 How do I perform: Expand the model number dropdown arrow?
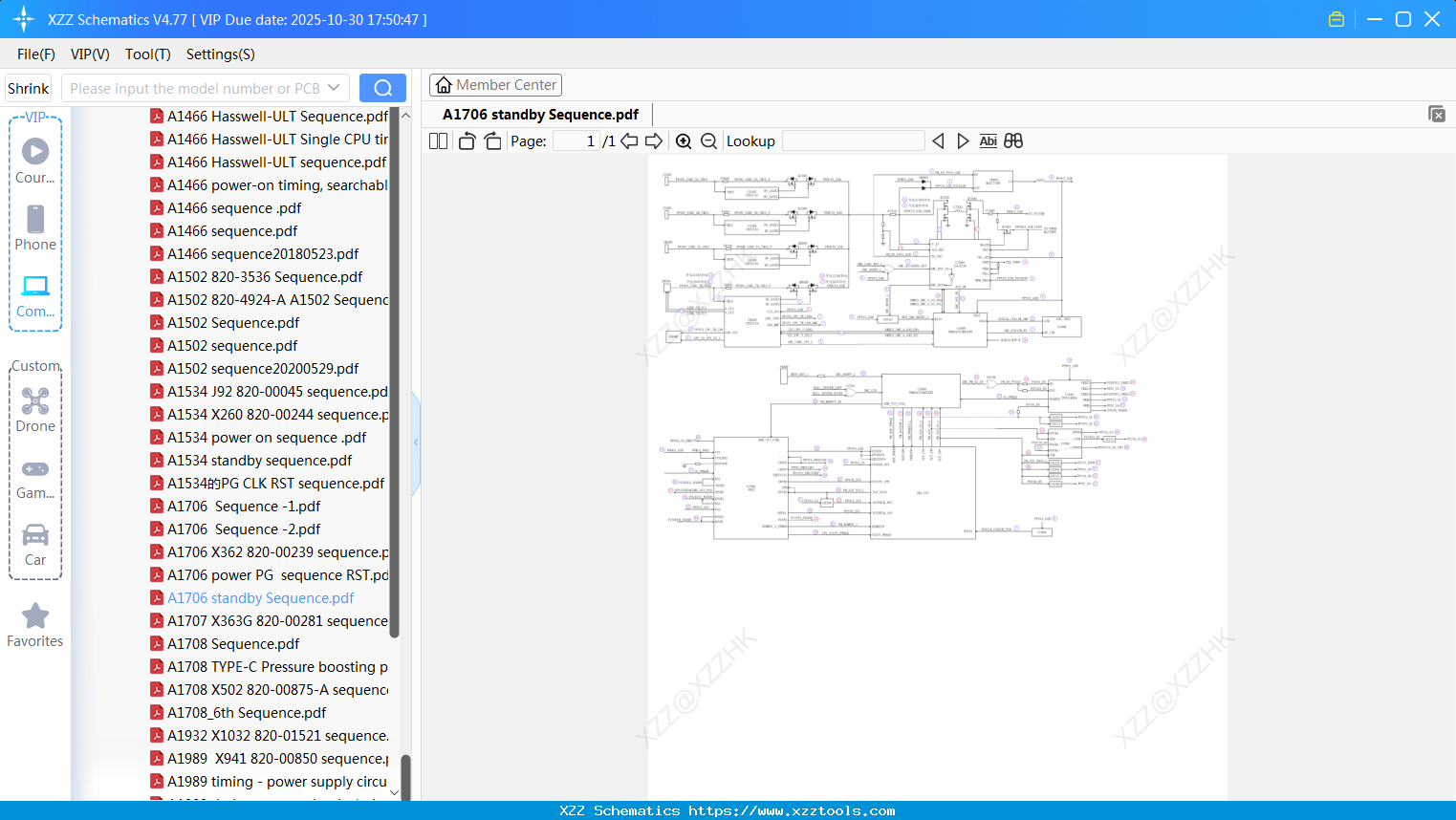[334, 88]
